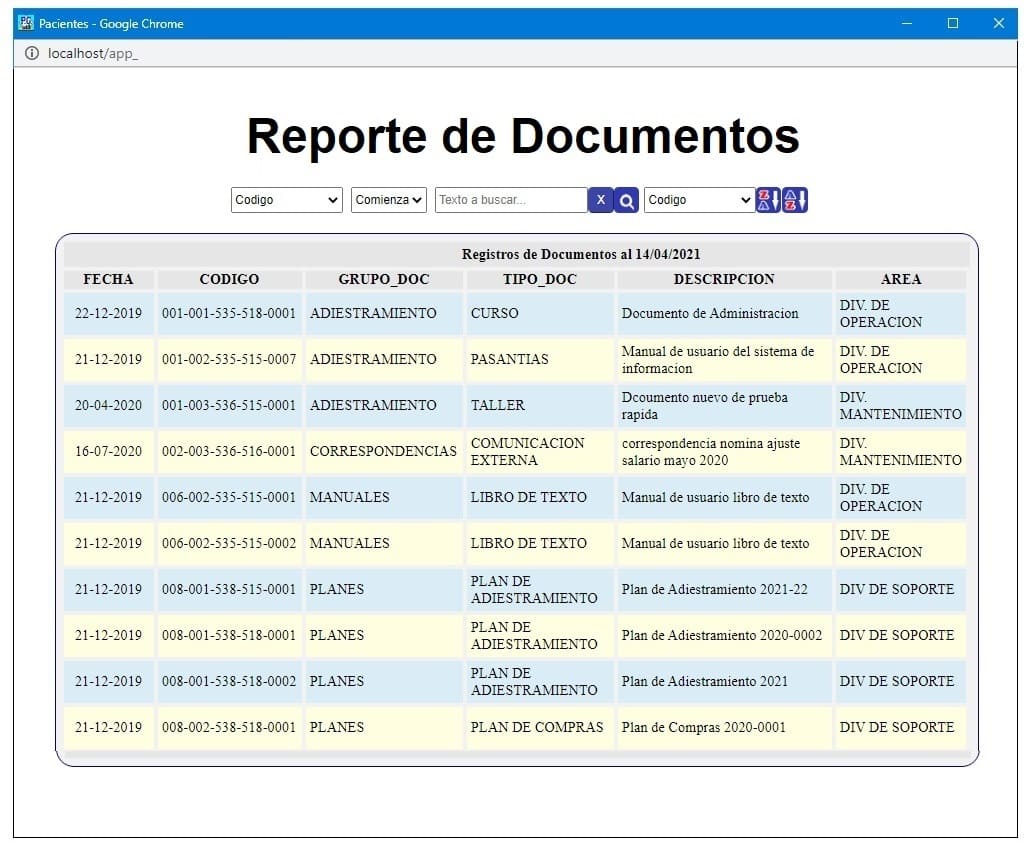
Task: Open the sort-by Codigo dropdown
Action: point(699,200)
